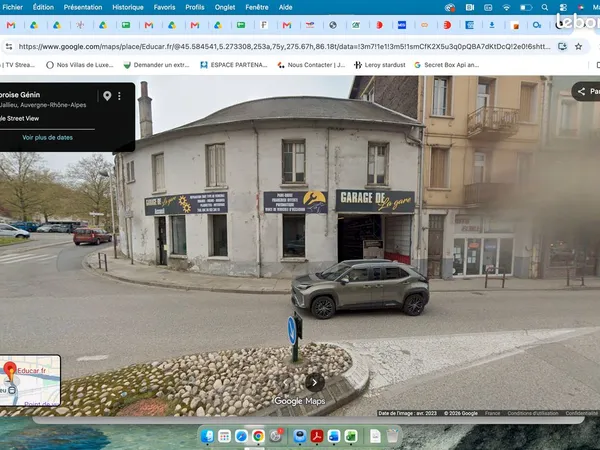
Task: Click Voir plus de dates link
Action: pyautogui.click(x=47, y=137)
